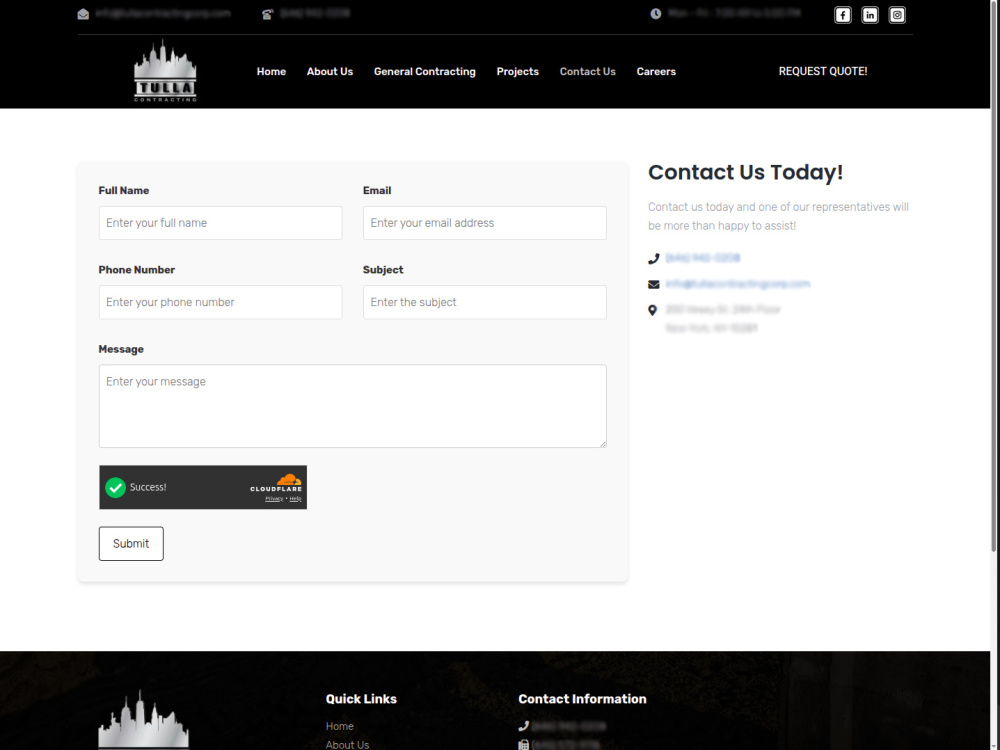
Task: Open the Careers menu item
Action: coord(656,71)
